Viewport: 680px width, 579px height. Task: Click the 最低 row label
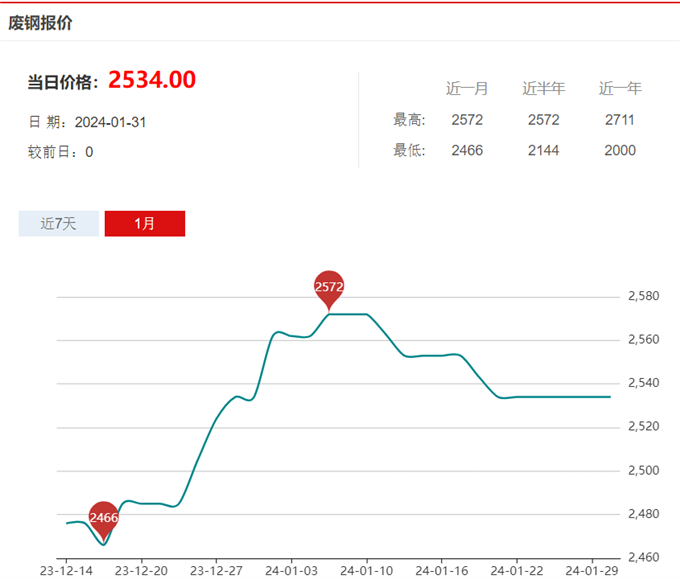tap(409, 150)
